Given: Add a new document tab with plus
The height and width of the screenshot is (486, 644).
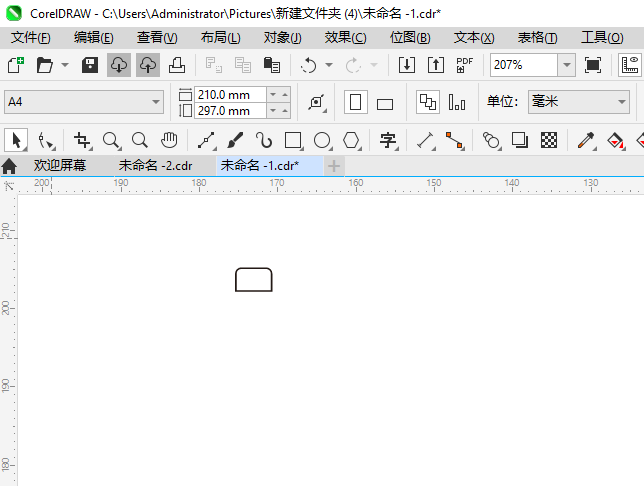Looking at the screenshot, I should tap(334, 166).
